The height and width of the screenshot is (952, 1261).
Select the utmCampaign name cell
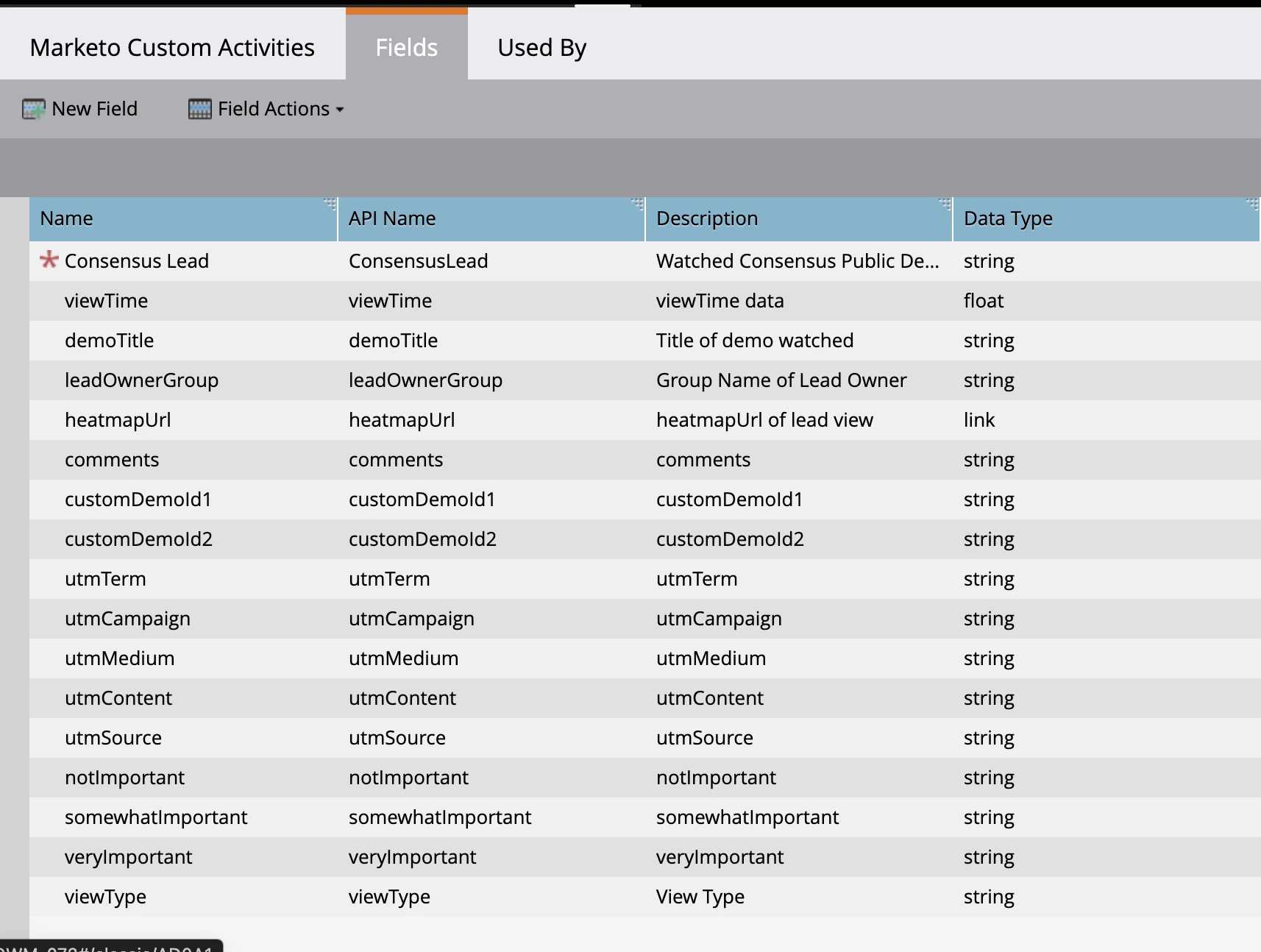click(127, 619)
